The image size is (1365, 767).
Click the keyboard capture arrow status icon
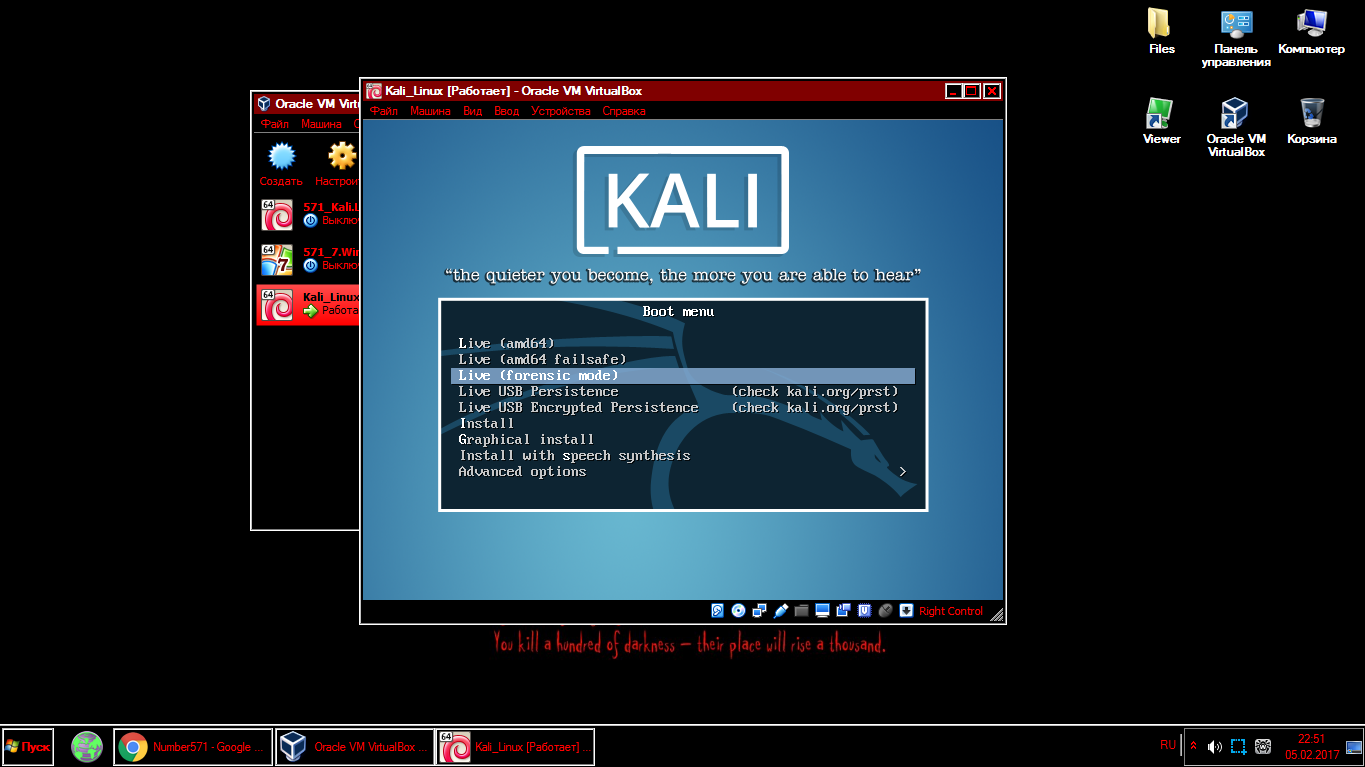pos(906,610)
